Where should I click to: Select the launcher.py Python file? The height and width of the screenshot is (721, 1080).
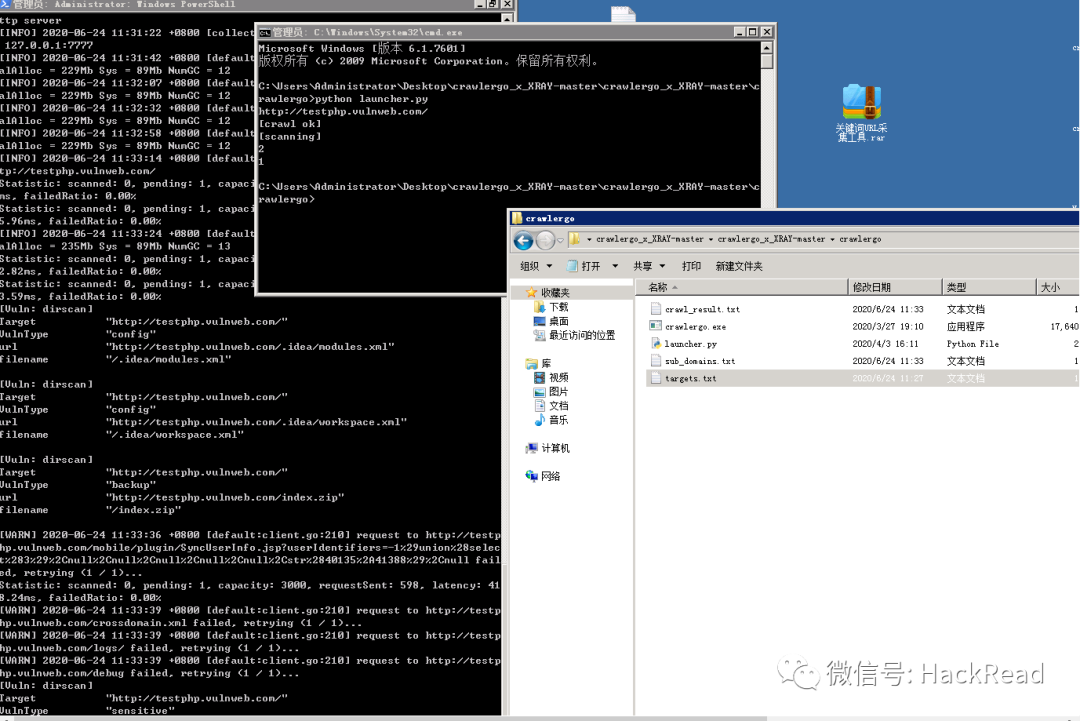(690, 344)
